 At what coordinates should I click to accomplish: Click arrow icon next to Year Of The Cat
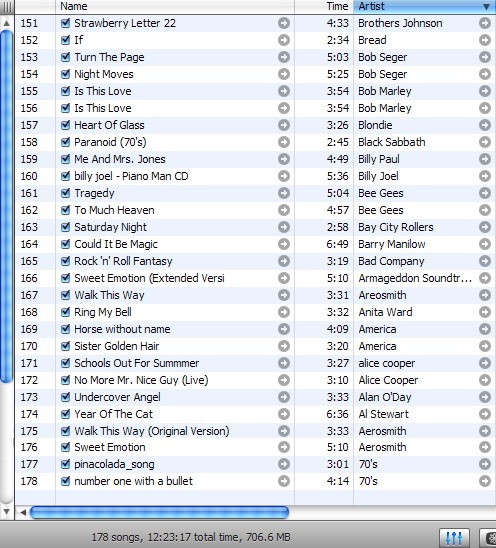(284, 414)
